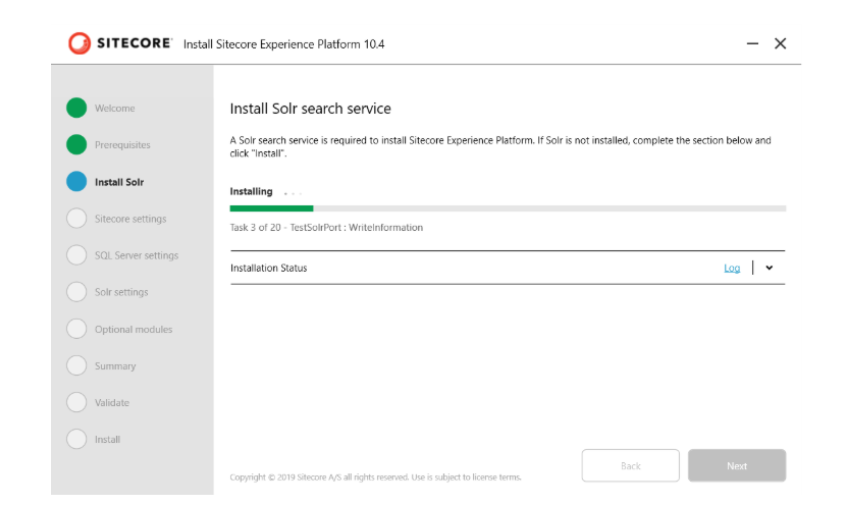857x524 pixels.
Task: Click the Sitecore settings step circle
Action: coord(77,218)
